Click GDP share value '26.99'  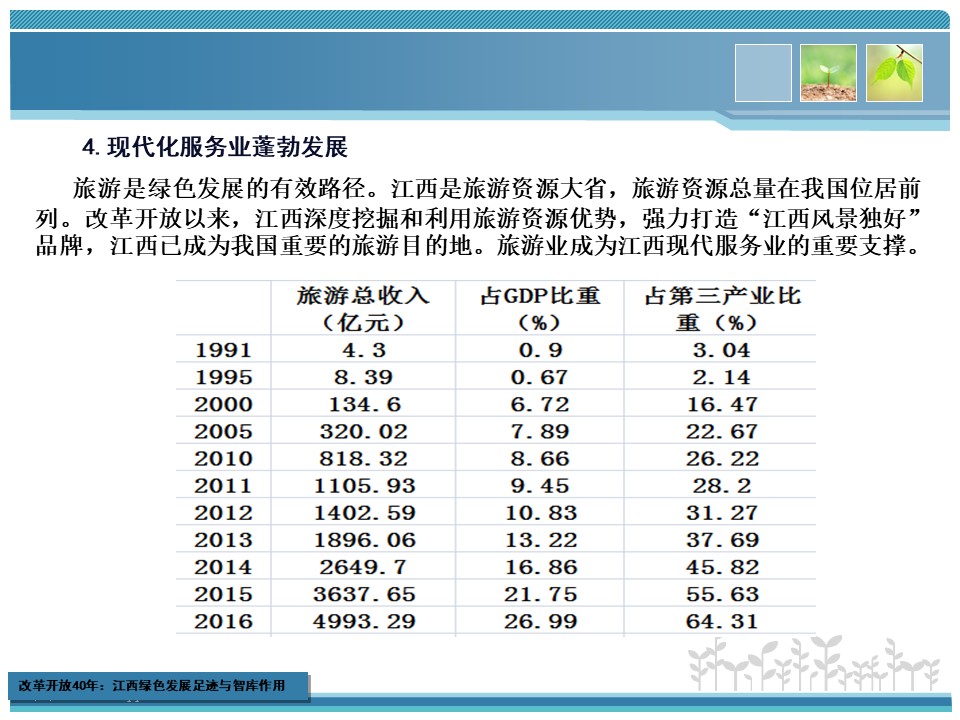541,621
